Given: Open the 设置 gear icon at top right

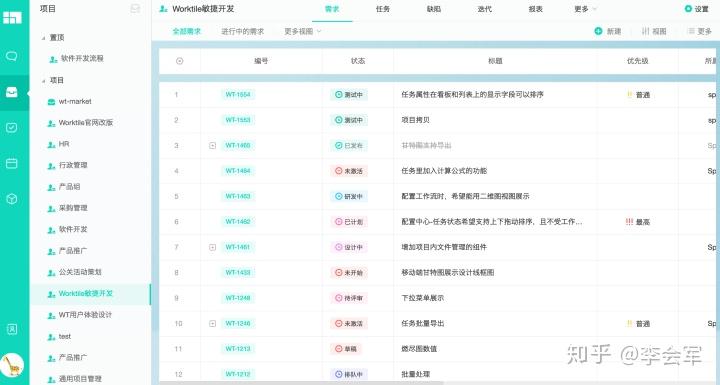Looking at the screenshot, I should (x=688, y=9).
